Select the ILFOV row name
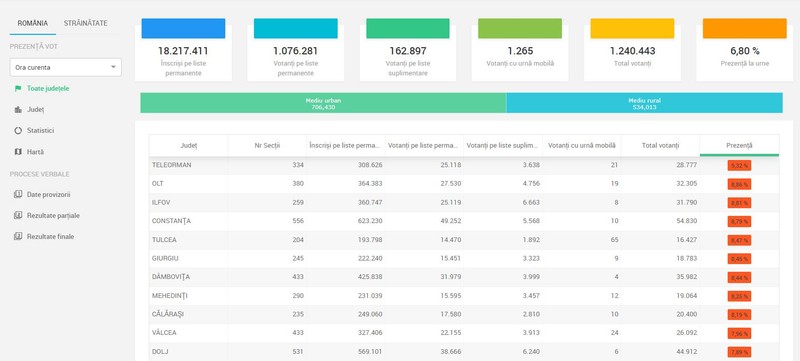Viewport: 800px width, 361px height. click(x=161, y=202)
